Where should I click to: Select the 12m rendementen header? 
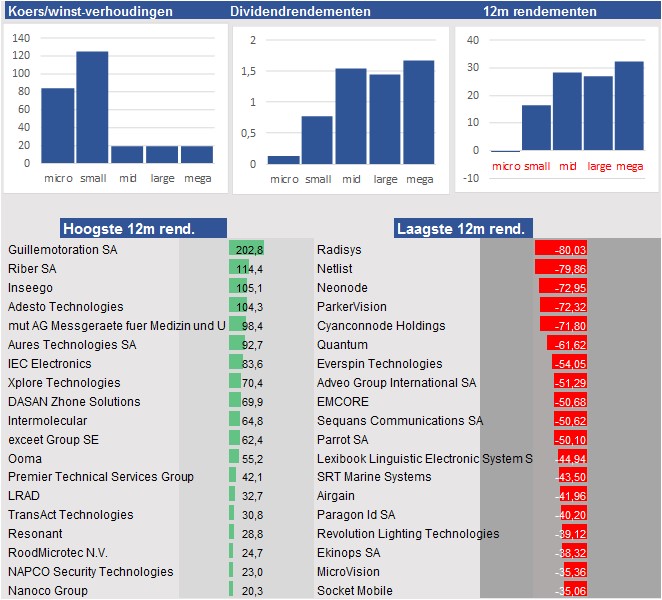(x=540, y=11)
